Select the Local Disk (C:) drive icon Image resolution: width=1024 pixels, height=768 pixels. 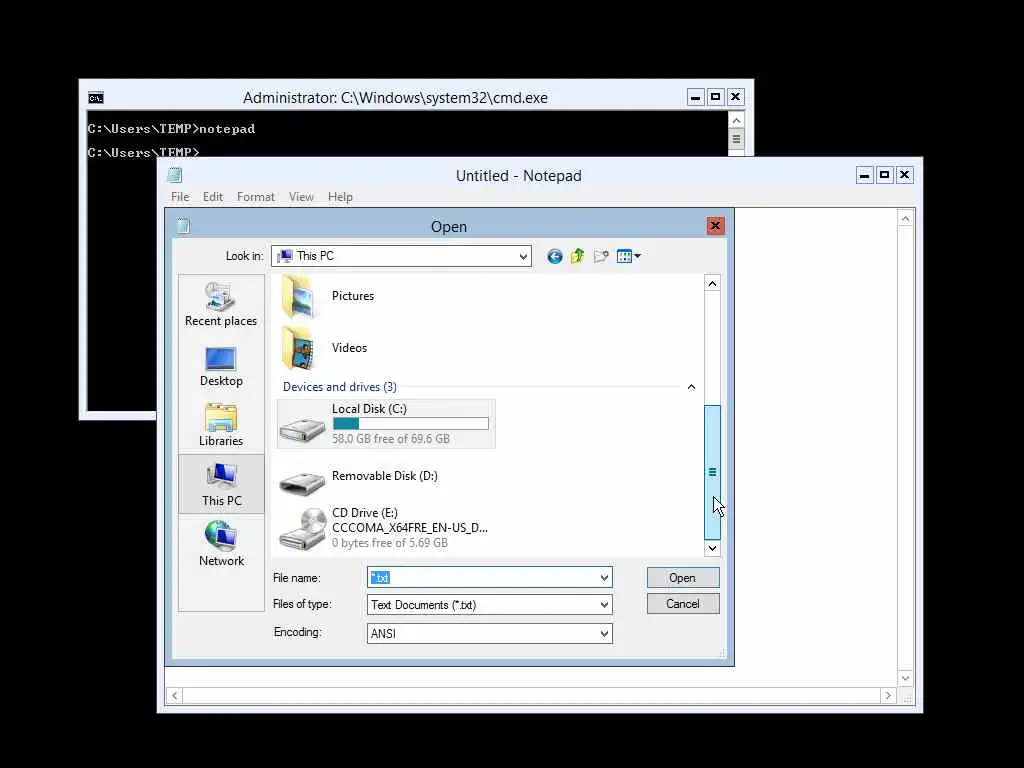point(302,428)
